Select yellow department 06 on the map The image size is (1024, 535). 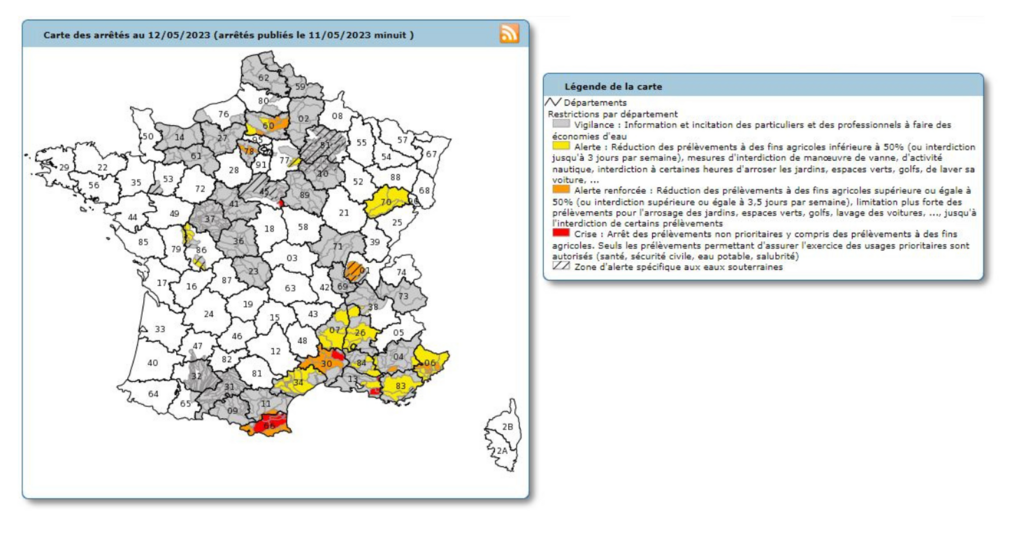pyautogui.click(x=431, y=363)
